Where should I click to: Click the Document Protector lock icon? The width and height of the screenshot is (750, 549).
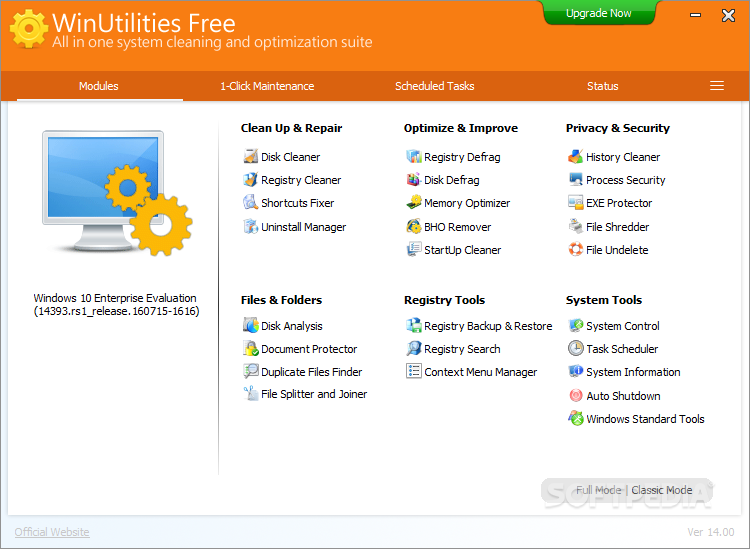(x=251, y=349)
